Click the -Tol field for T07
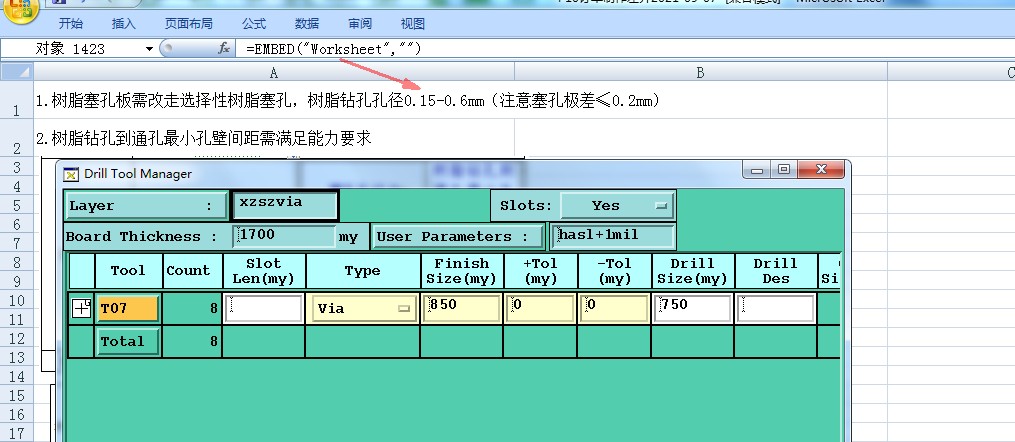 point(614,309)
